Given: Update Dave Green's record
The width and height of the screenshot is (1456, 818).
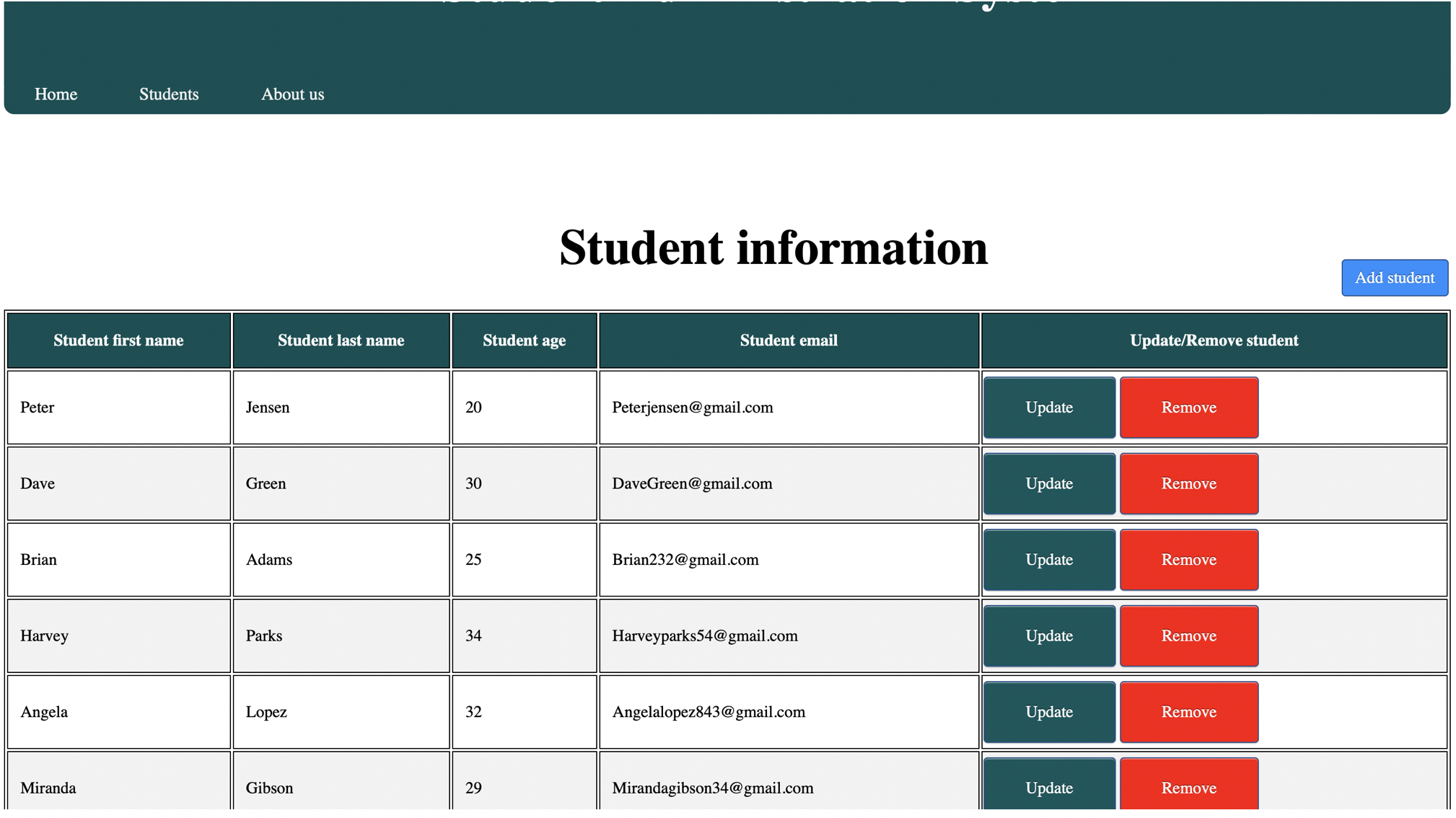Looking at the screenshot, I should coord(1048,484).
